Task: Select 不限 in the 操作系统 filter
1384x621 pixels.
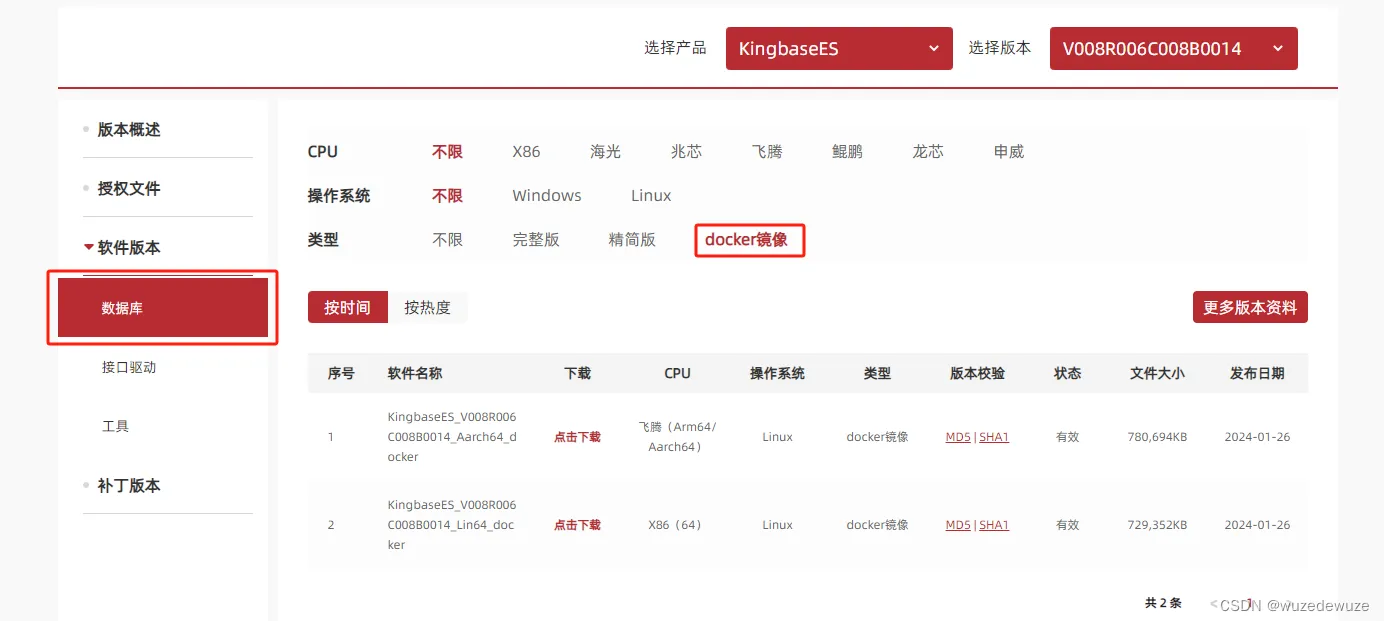Action: [x=447, y=196]
